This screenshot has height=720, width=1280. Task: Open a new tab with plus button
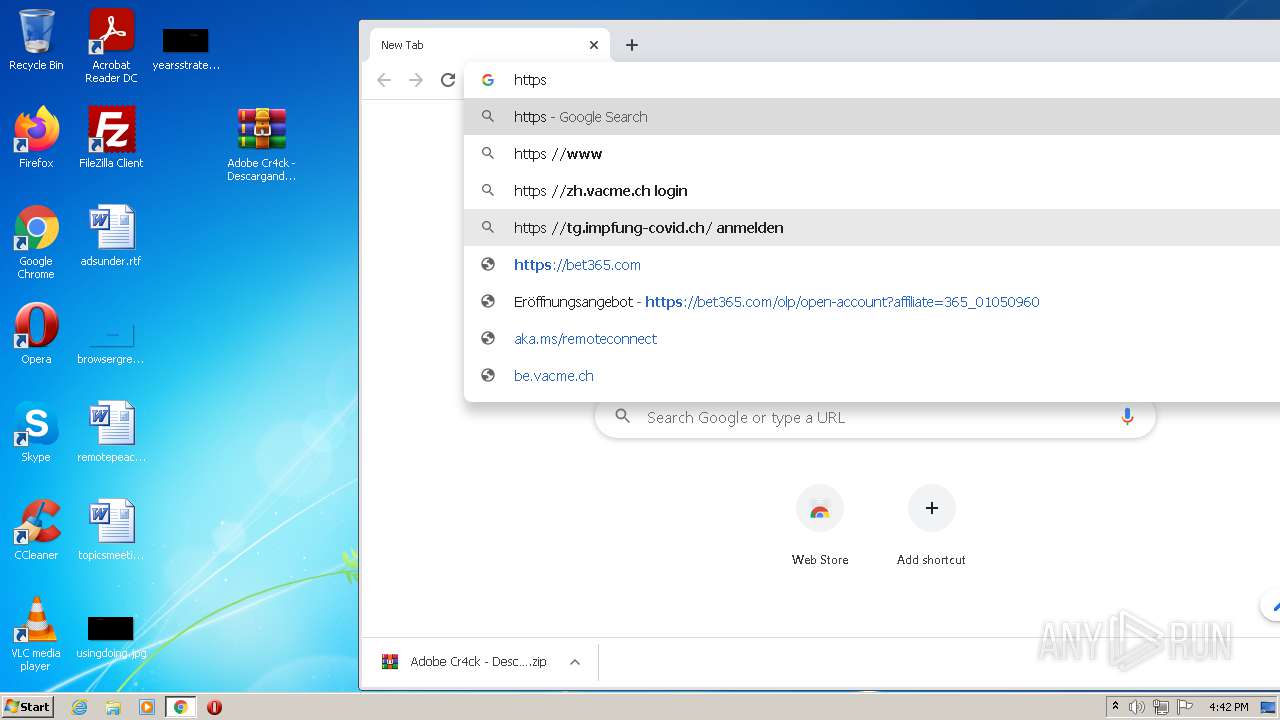(632, 45)
